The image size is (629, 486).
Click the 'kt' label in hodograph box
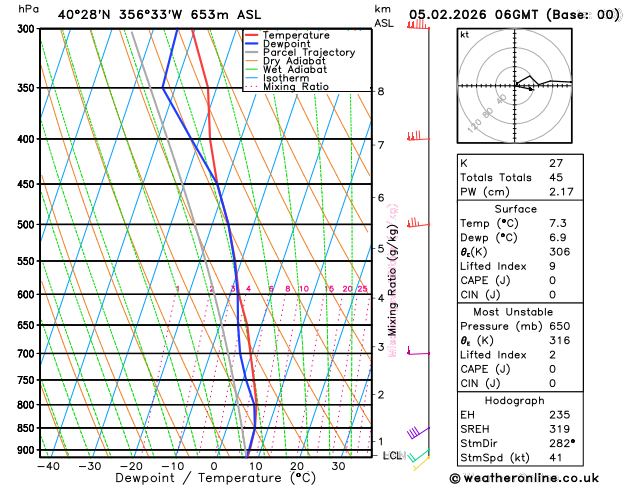pos(465,35)
